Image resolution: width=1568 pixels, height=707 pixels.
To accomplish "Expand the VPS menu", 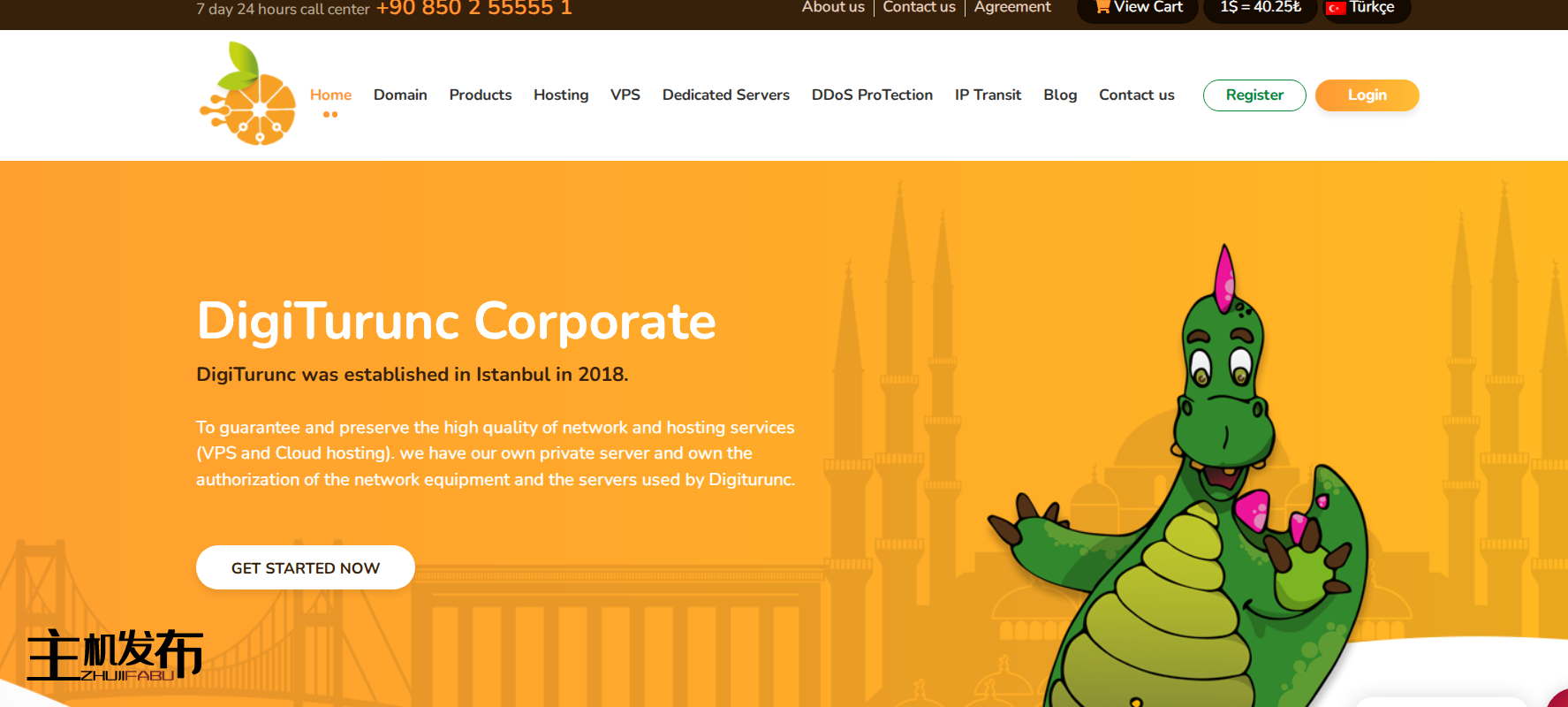I will click(625, 95).
